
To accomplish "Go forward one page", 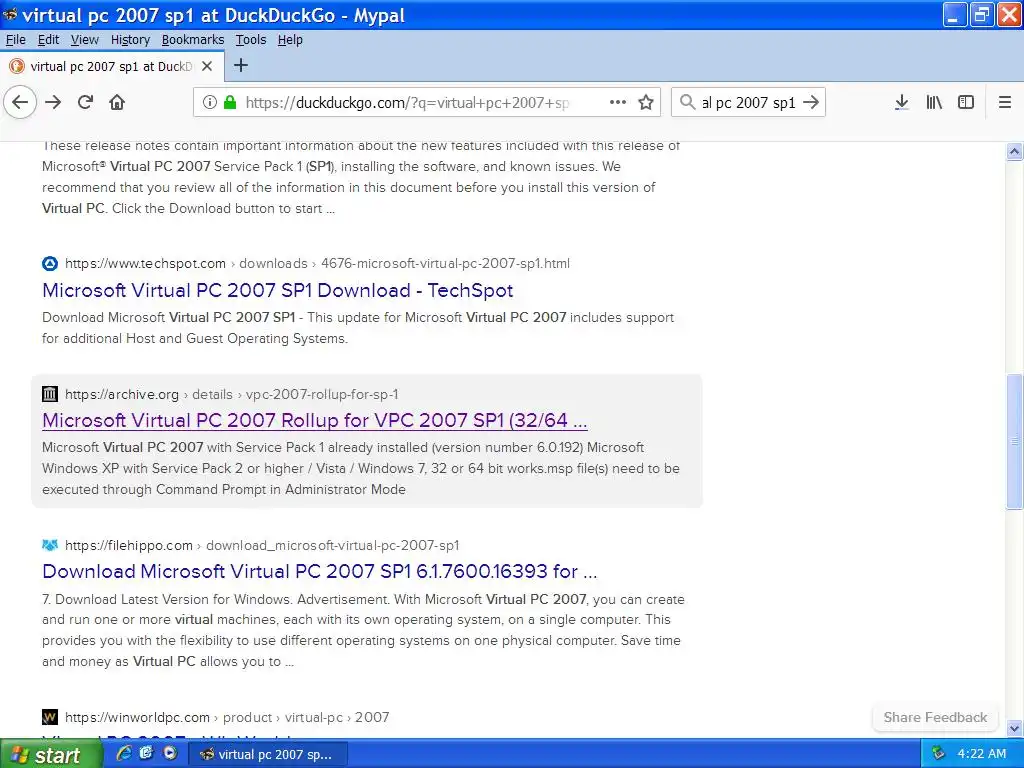I will tap(54, 103).
